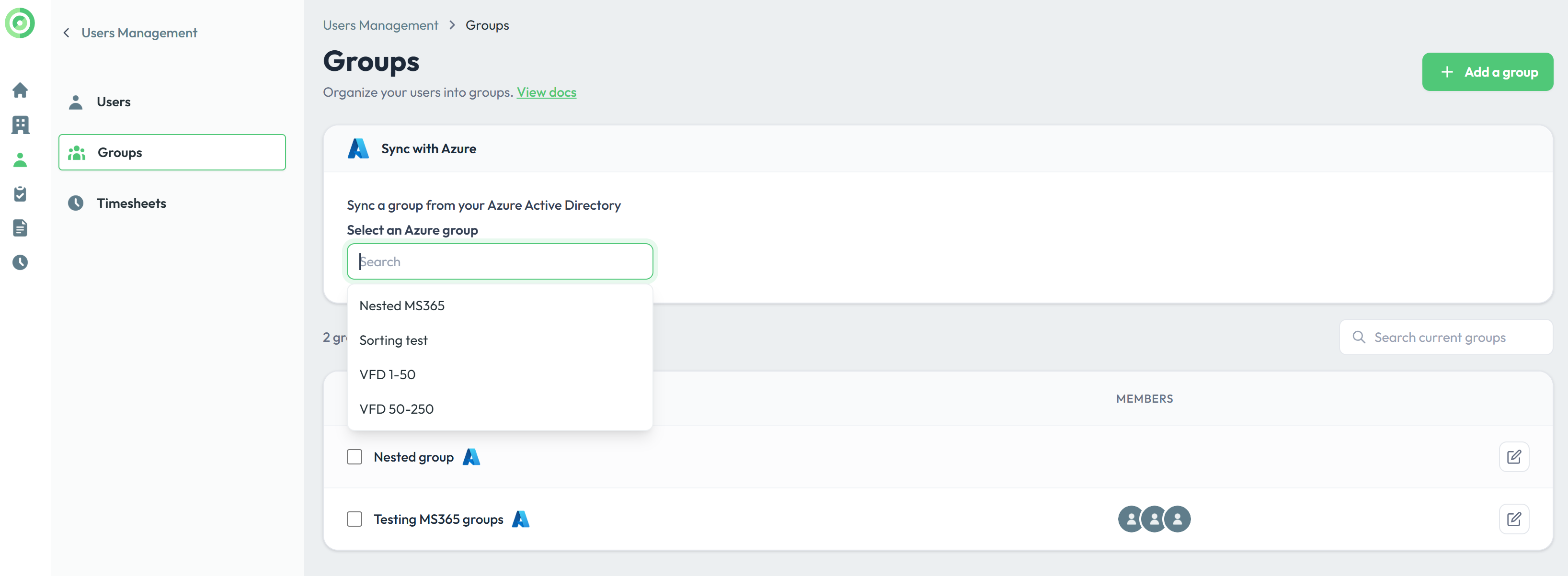This screenshot has width=1568, height=576.
Task: Check the Nested group checkbox
Action: click(354, 457)
